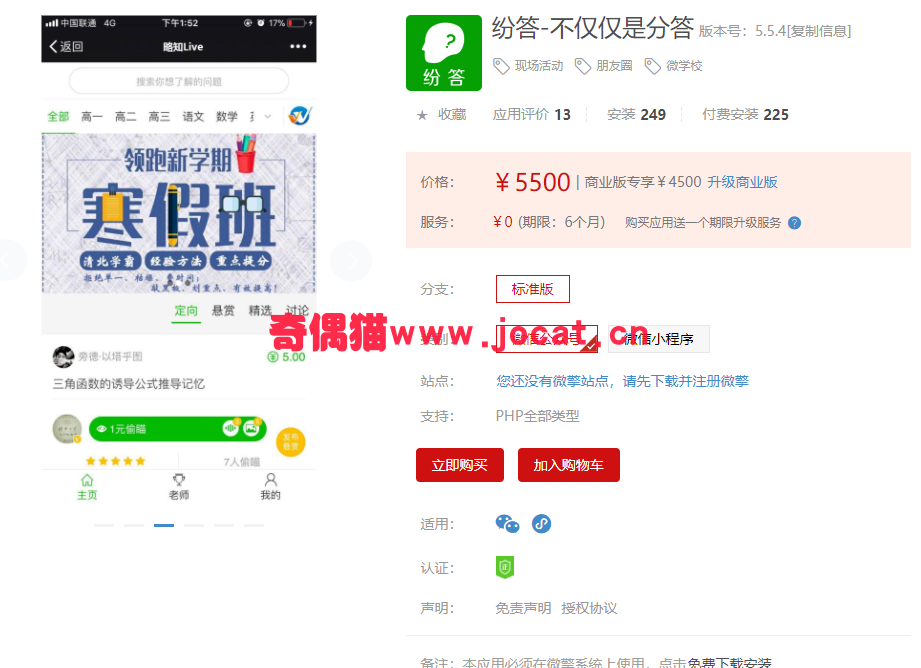Tap the green 1元偷瞄 answer bar
The height and width of the screenshot is (668, 921).
(177, 429)
